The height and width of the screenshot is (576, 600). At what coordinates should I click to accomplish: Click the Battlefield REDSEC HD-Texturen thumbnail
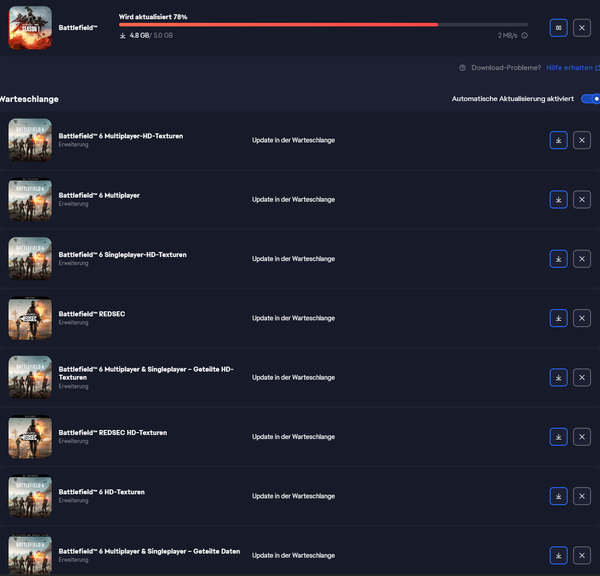30,437
